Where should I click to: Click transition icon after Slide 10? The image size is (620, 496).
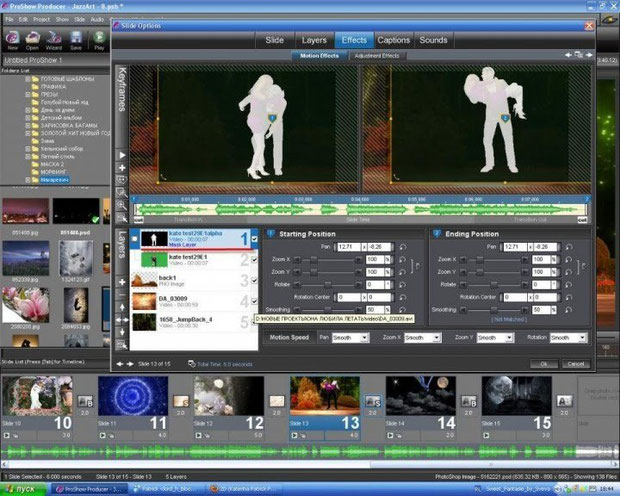(x=85, y=401)
